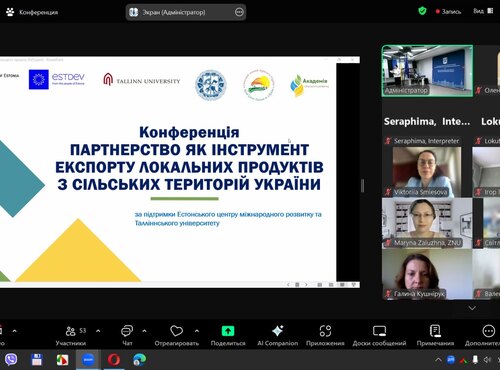Click the volume icon in system tray
The image size is (500, 370).
tap(487, 360)
